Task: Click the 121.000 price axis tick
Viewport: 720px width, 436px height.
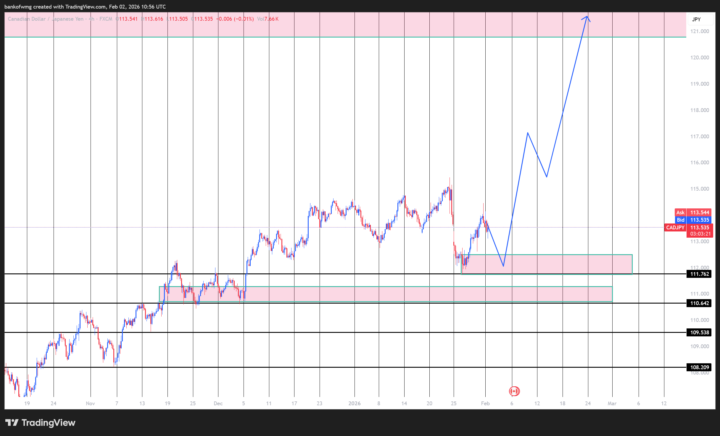Action: pos(700,31)
